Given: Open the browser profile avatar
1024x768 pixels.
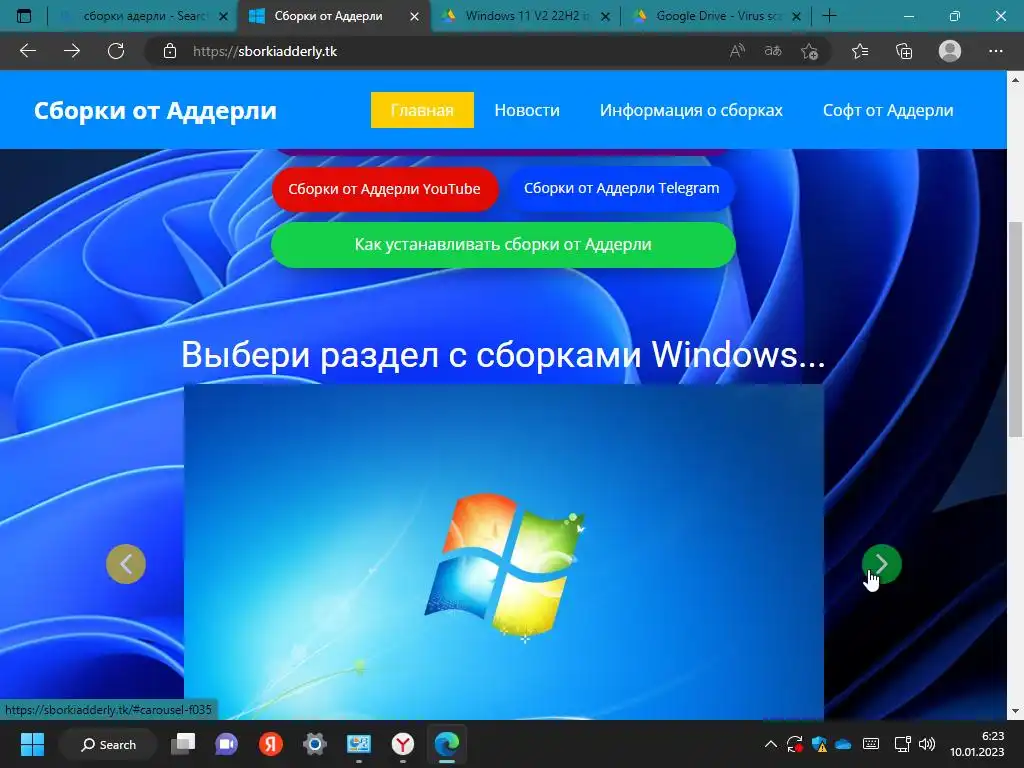Looking at the screenshot, I should tap(950, 51).
